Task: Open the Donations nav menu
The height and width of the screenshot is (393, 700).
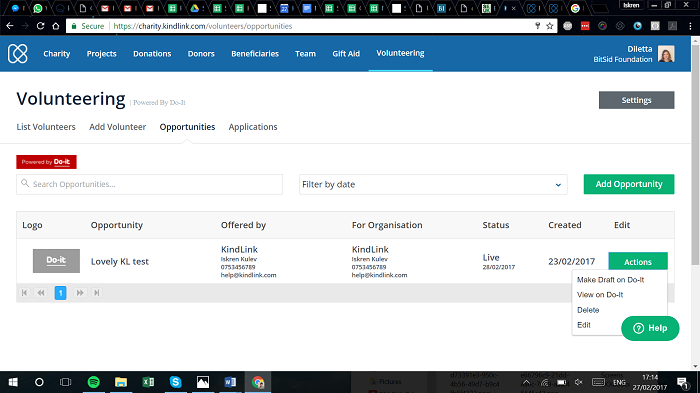Action: pos(152,54)
